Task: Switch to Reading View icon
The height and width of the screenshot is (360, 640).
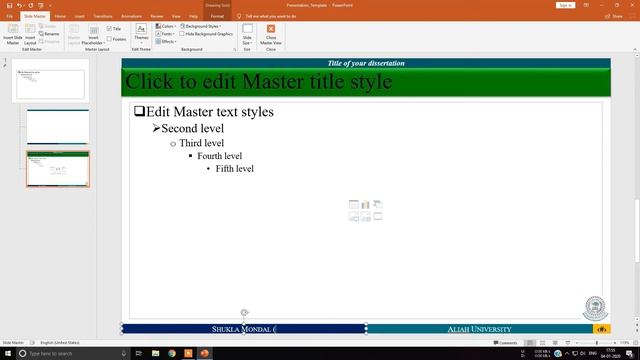Action: point(555,343)
